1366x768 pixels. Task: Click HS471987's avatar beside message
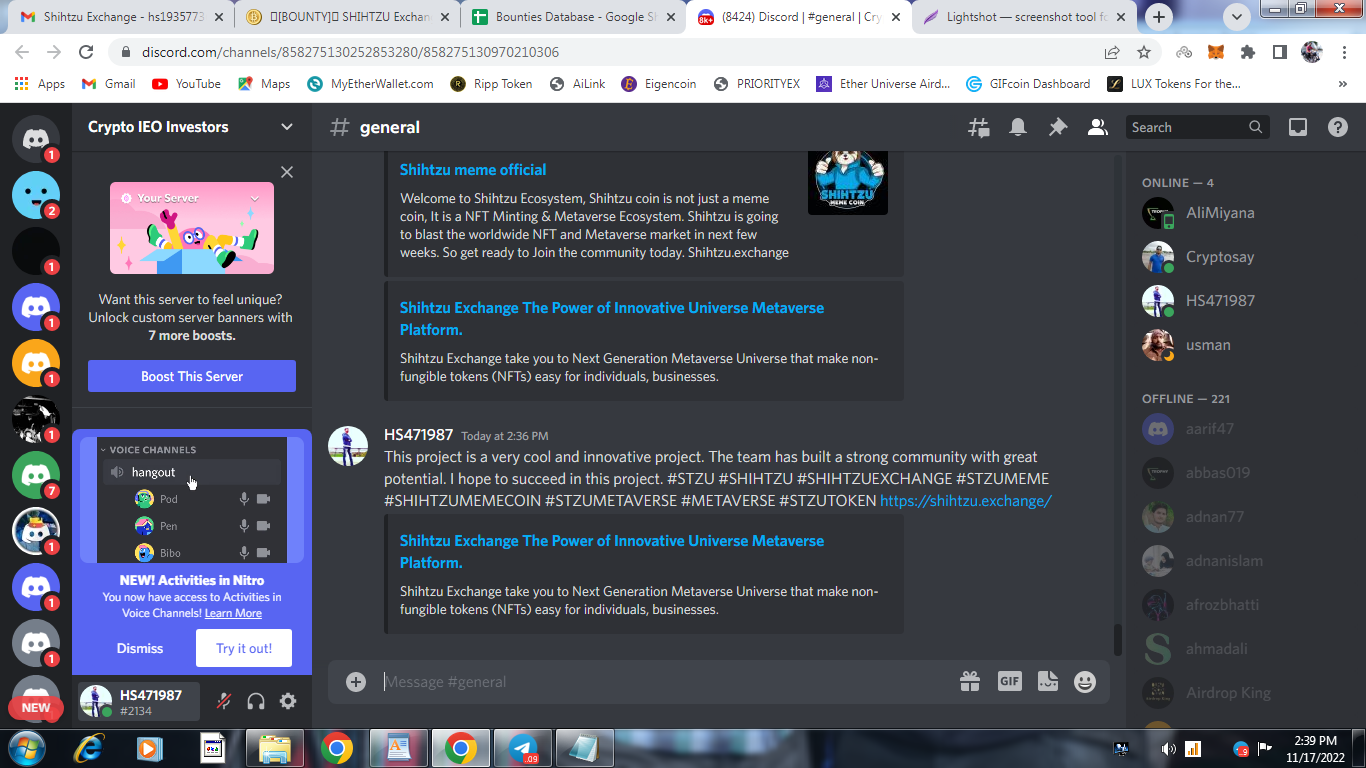coord(348,446)
